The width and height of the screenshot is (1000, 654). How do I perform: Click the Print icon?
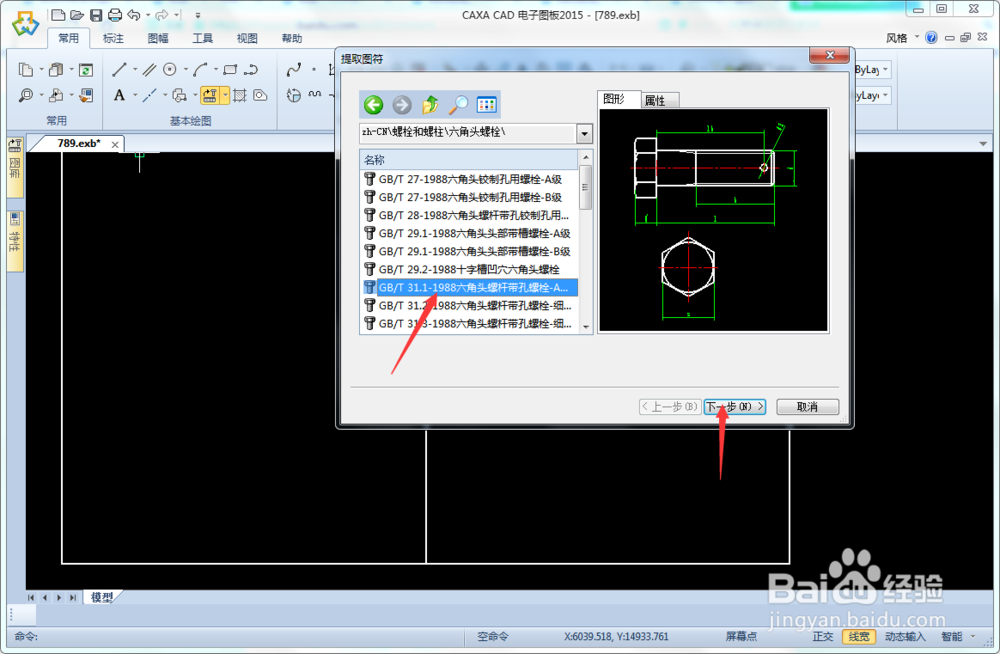[115, 15]
